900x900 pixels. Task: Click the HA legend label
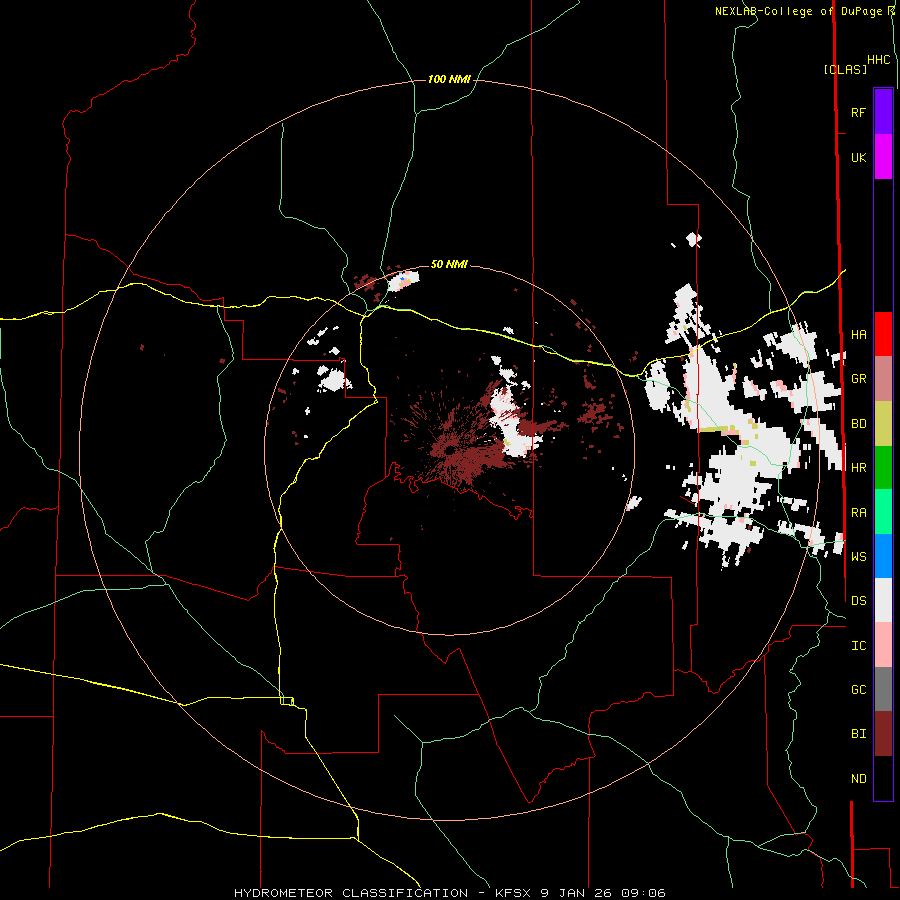point(858,334)
